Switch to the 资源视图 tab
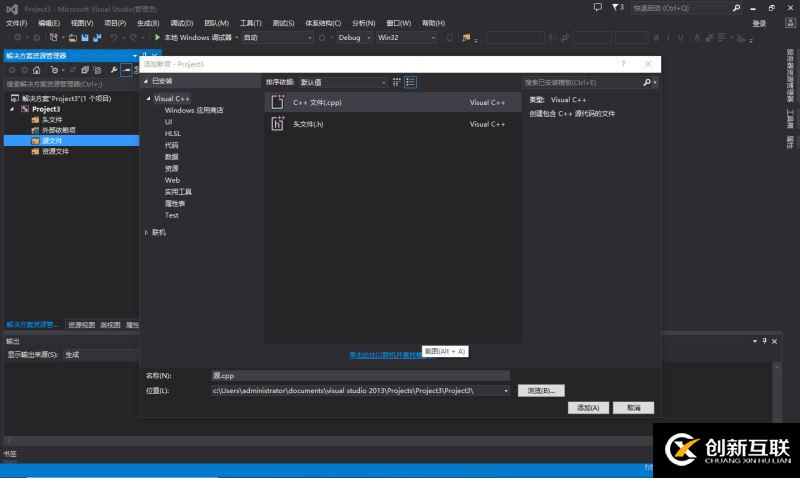This screenshot has width=800, height=478. pos(81,325)
